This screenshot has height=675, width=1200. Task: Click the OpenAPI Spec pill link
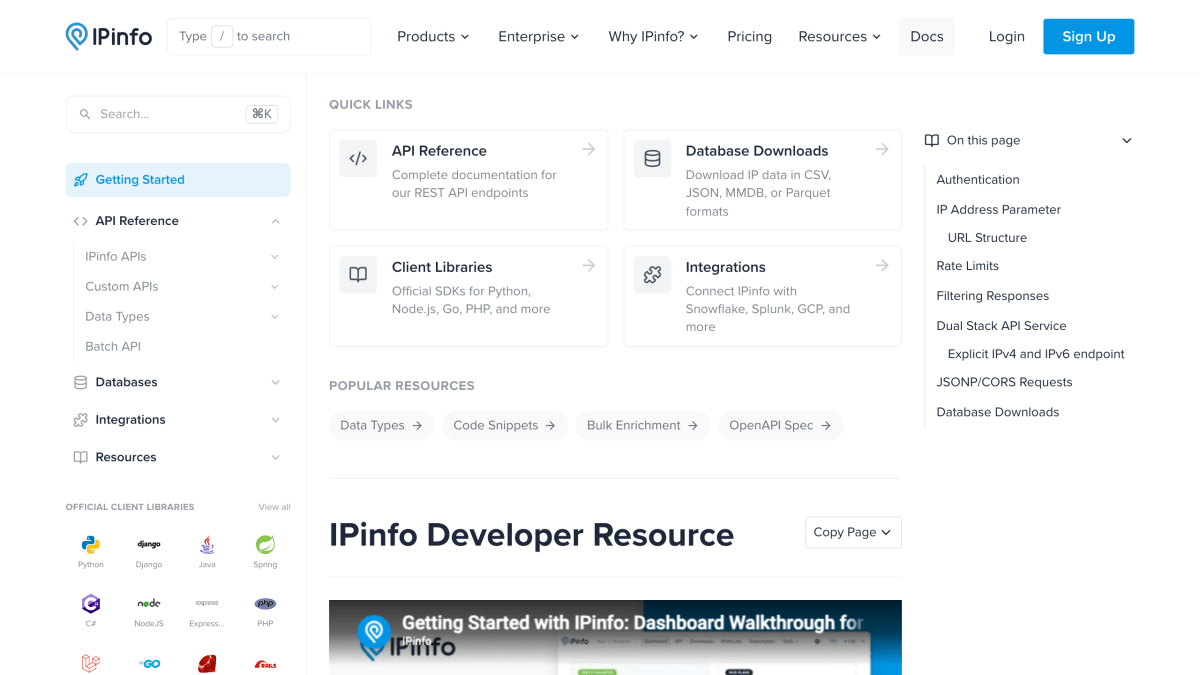781,425
